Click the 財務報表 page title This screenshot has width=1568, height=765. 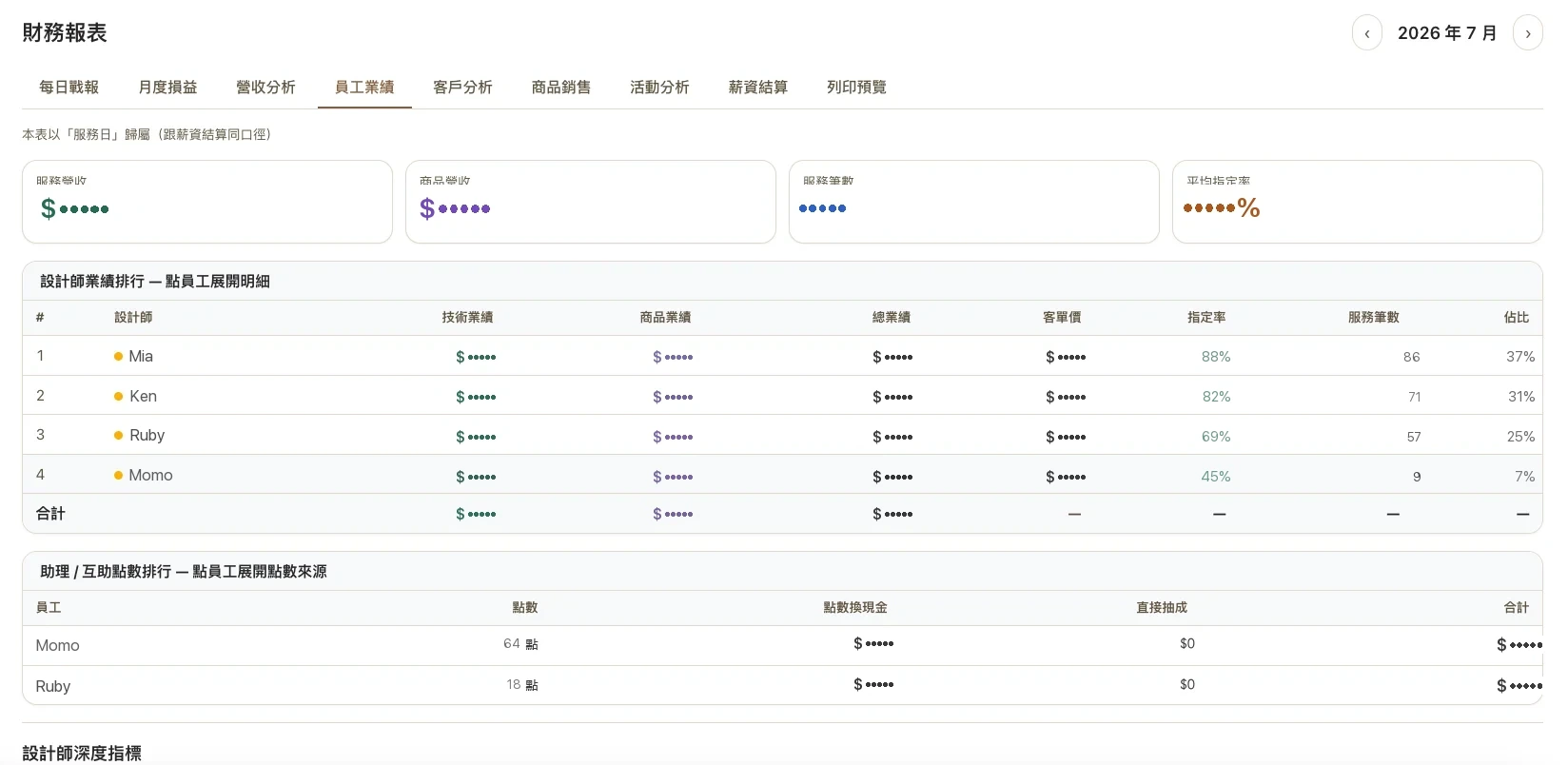click(x=65, y=32)
